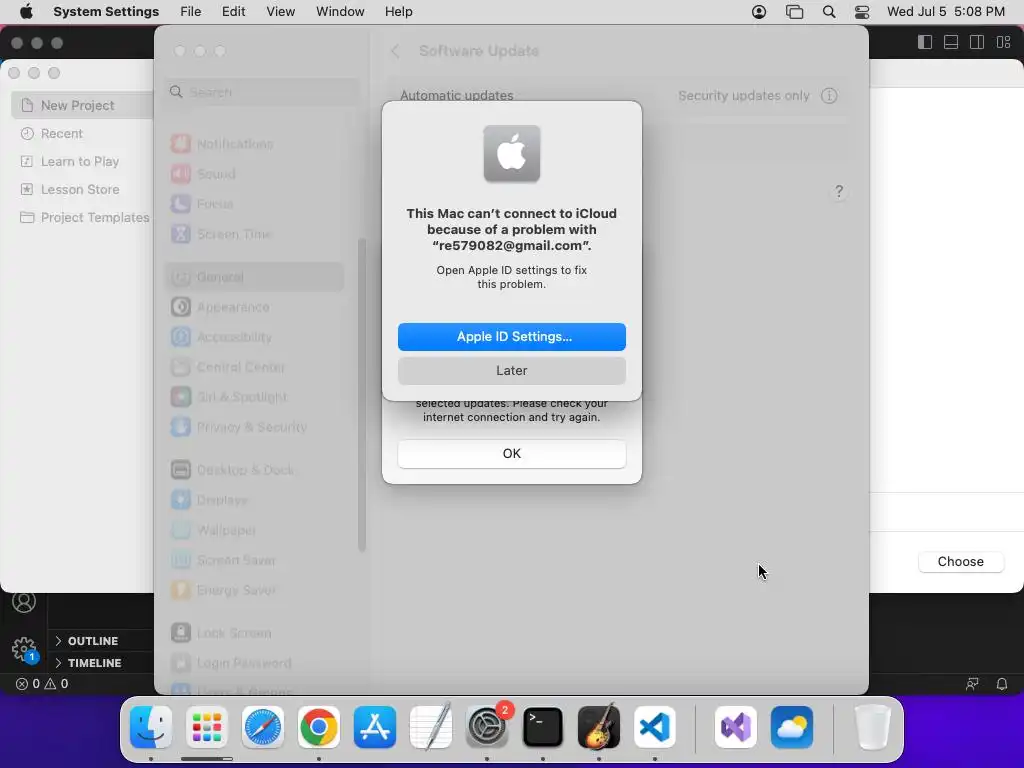Screen dimensions: 1024x768
Task: Open Finder from the Dock
Action: 151,727
